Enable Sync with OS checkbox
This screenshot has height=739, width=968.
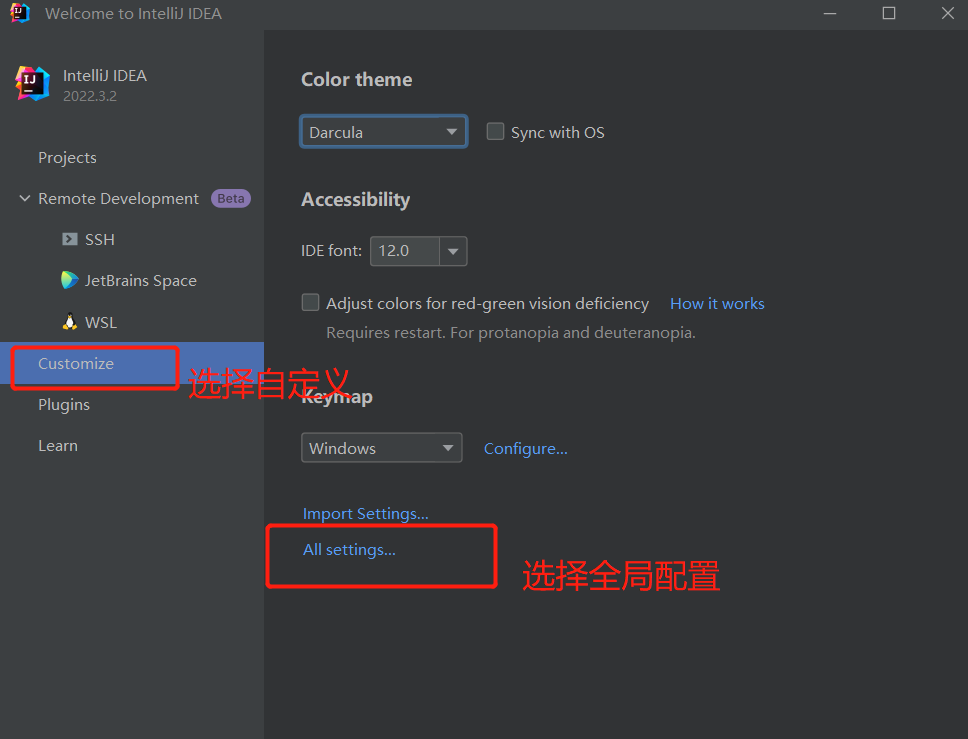495,132
